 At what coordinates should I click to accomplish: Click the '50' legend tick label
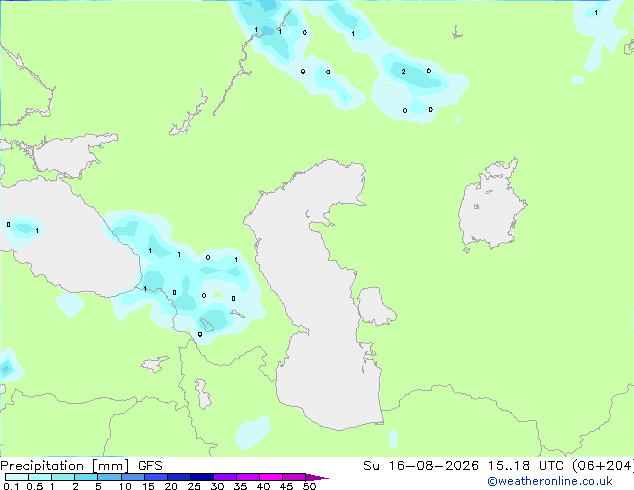coord(309,486)
